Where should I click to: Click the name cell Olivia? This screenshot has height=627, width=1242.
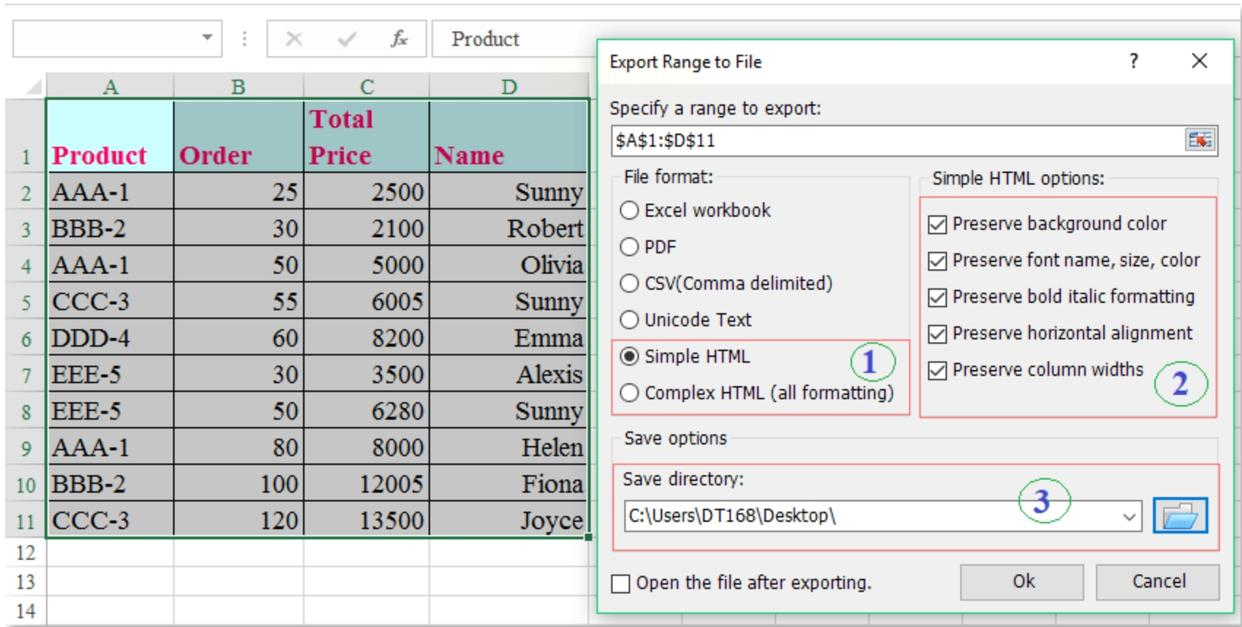tap(509, 265)
